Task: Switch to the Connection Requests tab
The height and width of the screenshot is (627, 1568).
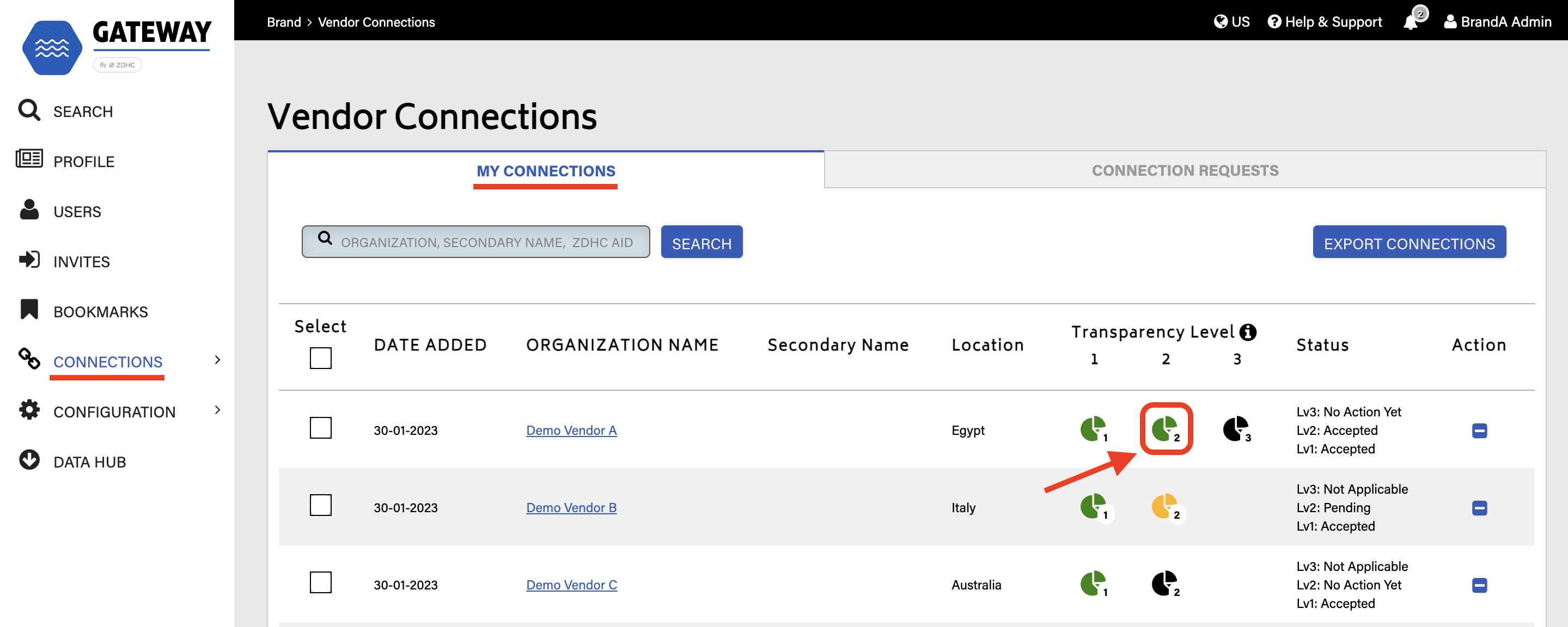Action: click(1185, 170)
